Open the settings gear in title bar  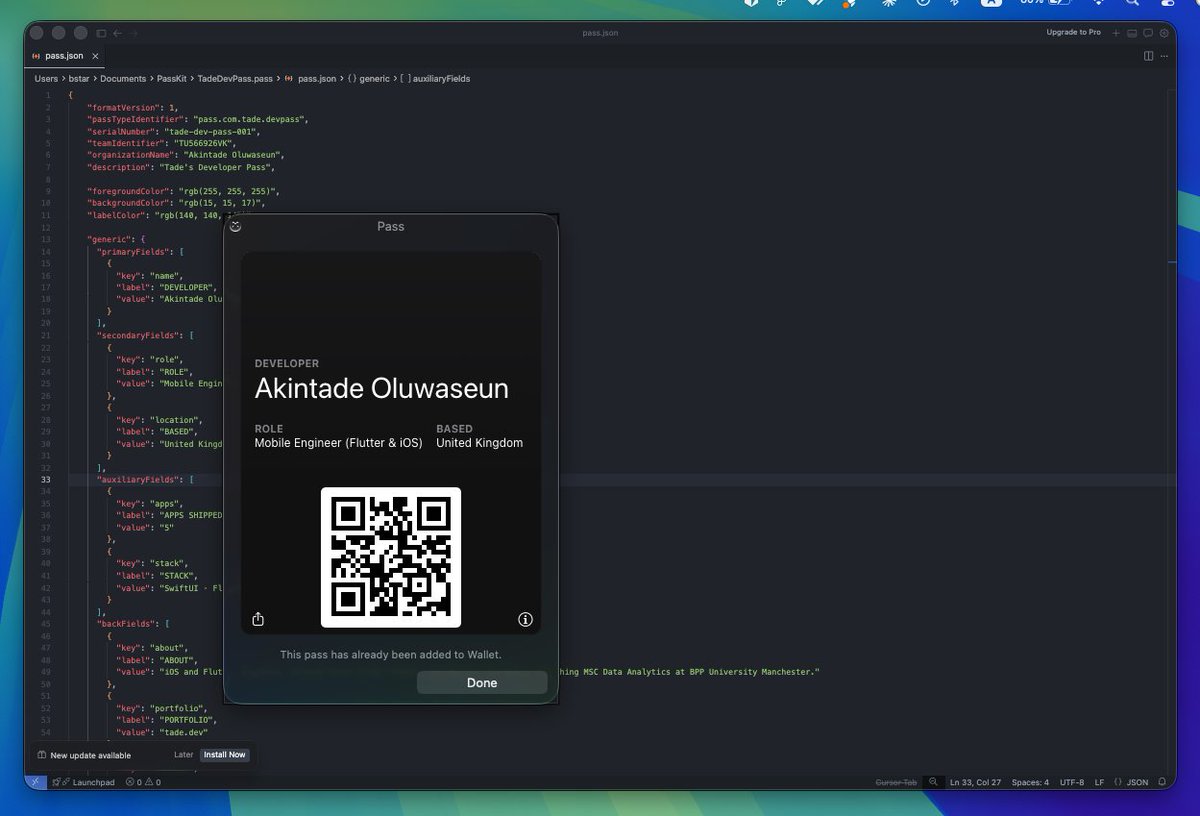point(1164,33)
